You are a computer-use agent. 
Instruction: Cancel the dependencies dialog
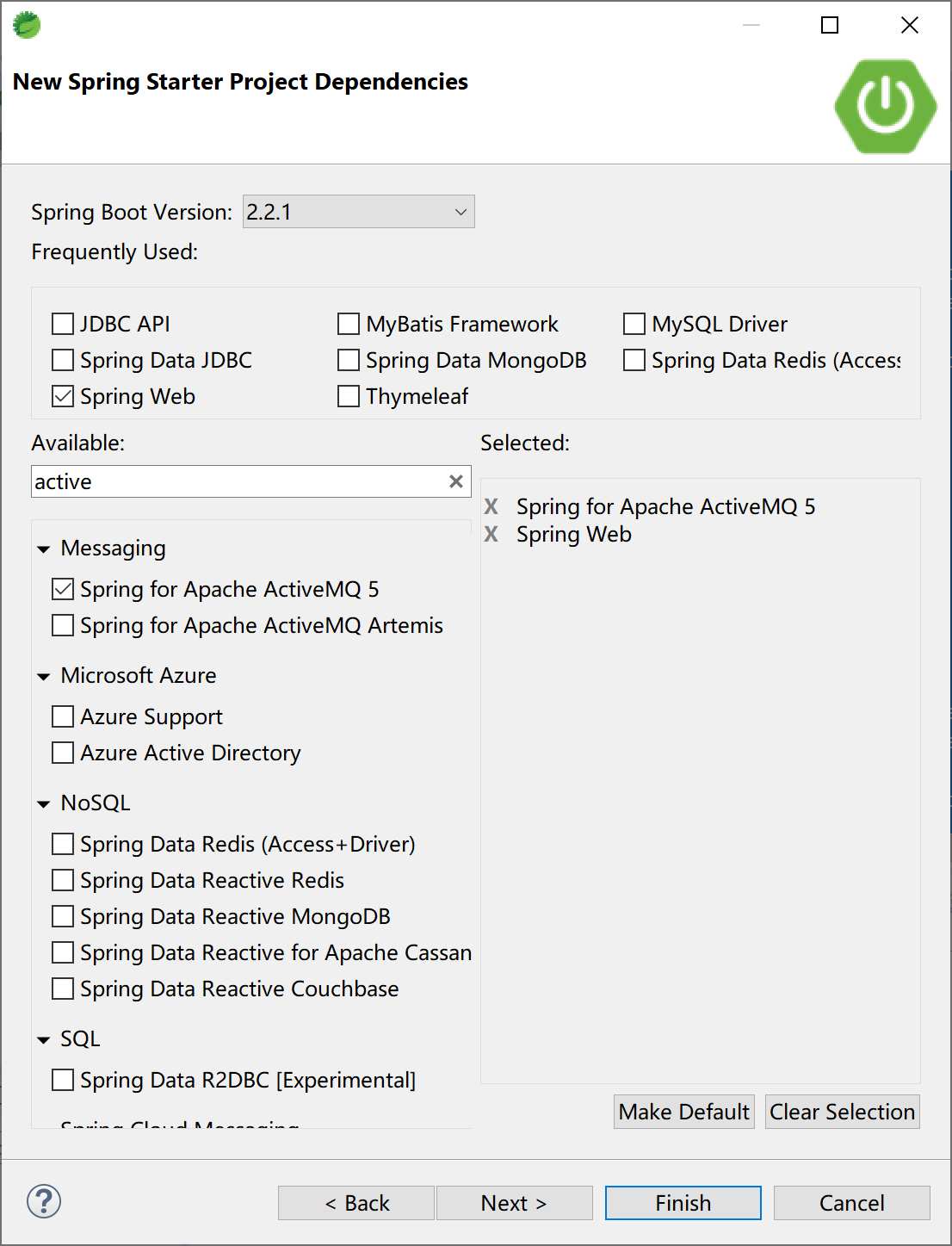pyautogui.click(x=852, y=1203)
